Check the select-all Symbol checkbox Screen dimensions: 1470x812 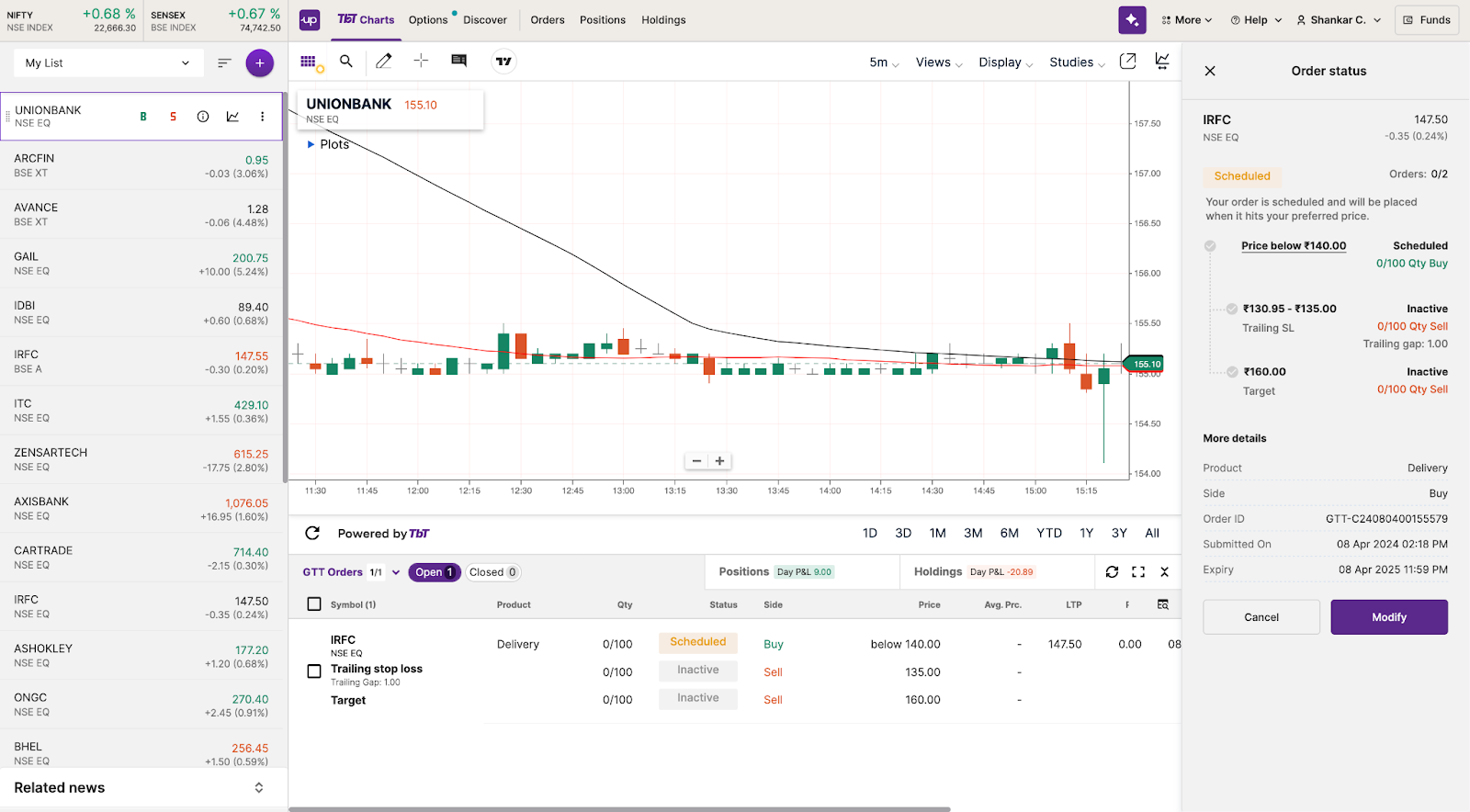(314, 604)
